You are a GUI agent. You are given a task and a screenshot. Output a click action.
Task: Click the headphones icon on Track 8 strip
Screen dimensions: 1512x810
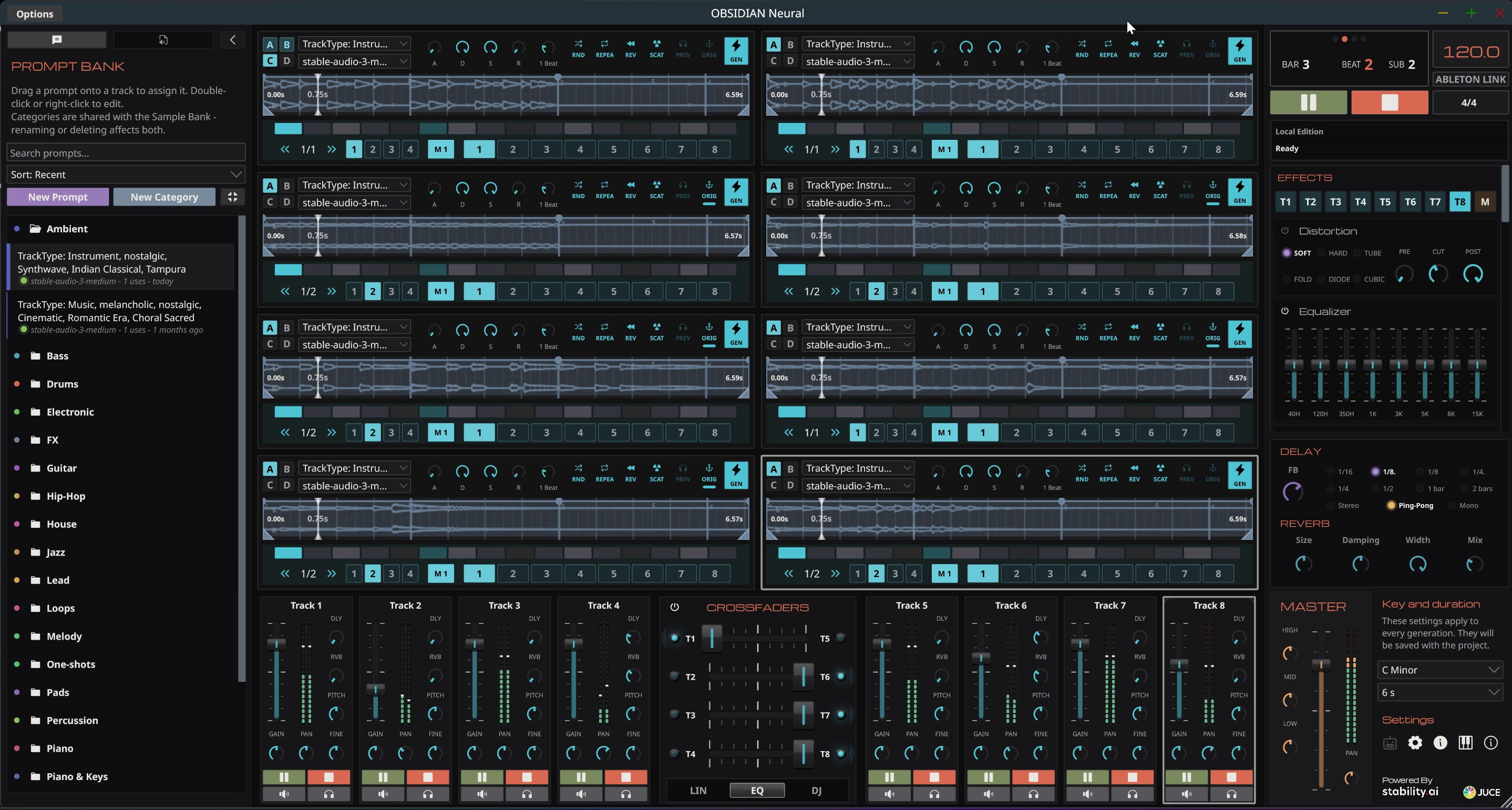pos(1231,794)
